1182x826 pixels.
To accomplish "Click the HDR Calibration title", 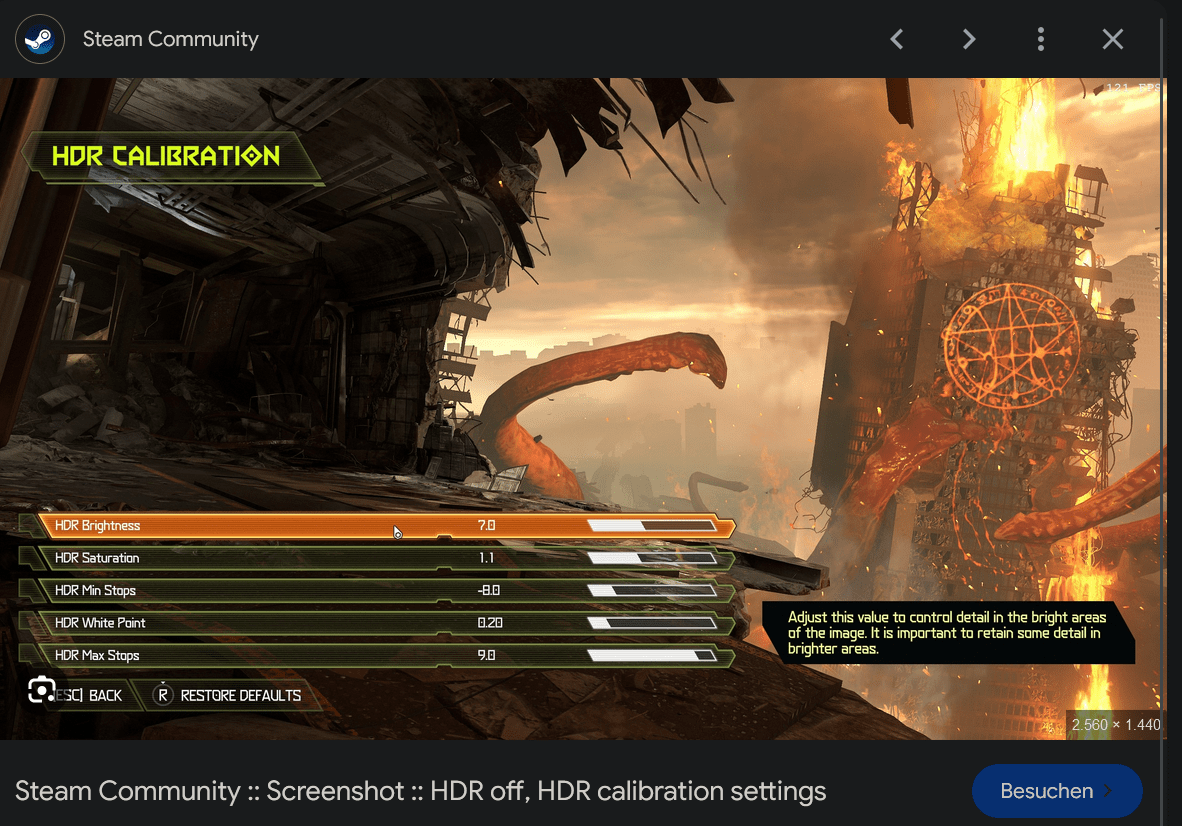I will pyautogui.click(x=166, y=156).
